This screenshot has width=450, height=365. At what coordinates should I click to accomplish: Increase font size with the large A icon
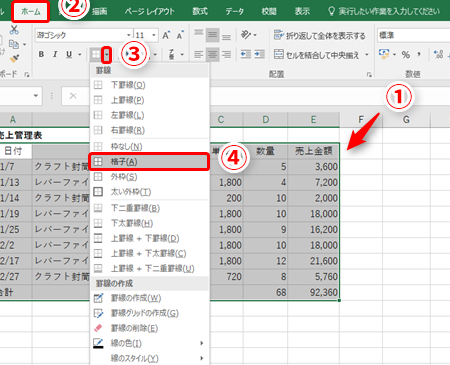(x=166, y=35)
